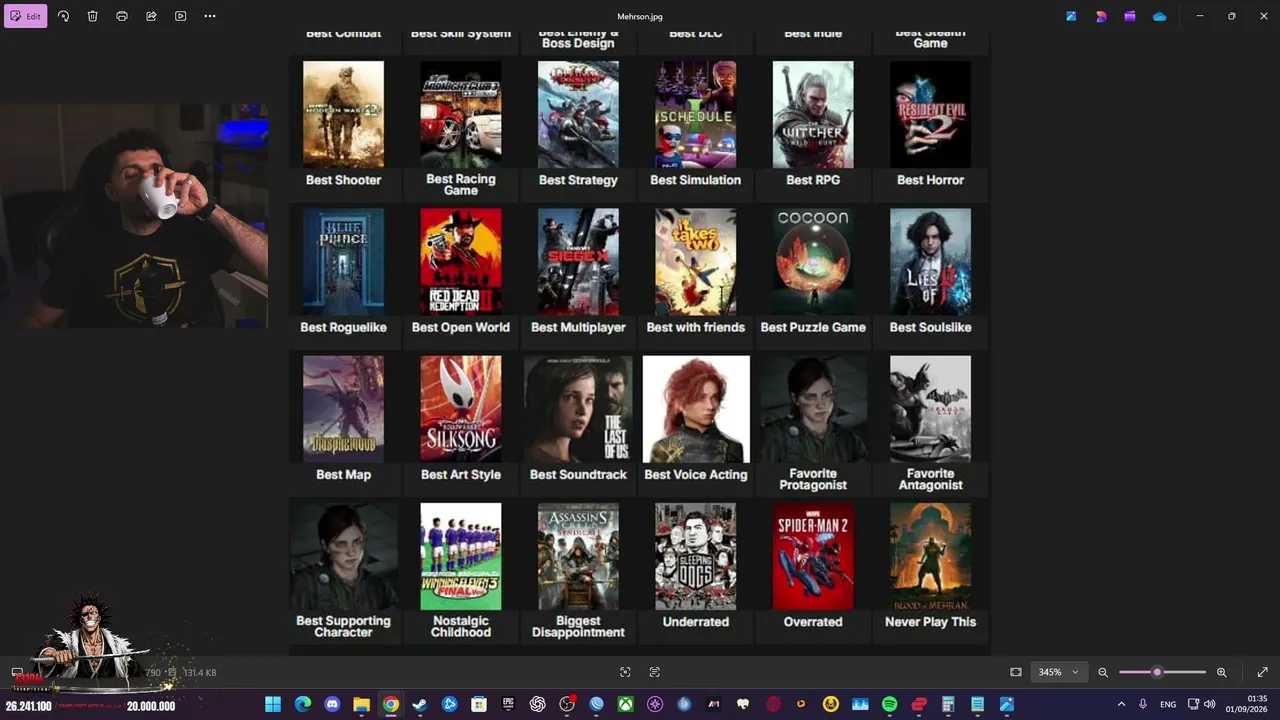The height and width of the screenshot is (720, 1280).
Task: Open the Xbox app from taskbar
Action: pyautogui.click(x=626, y=704)
